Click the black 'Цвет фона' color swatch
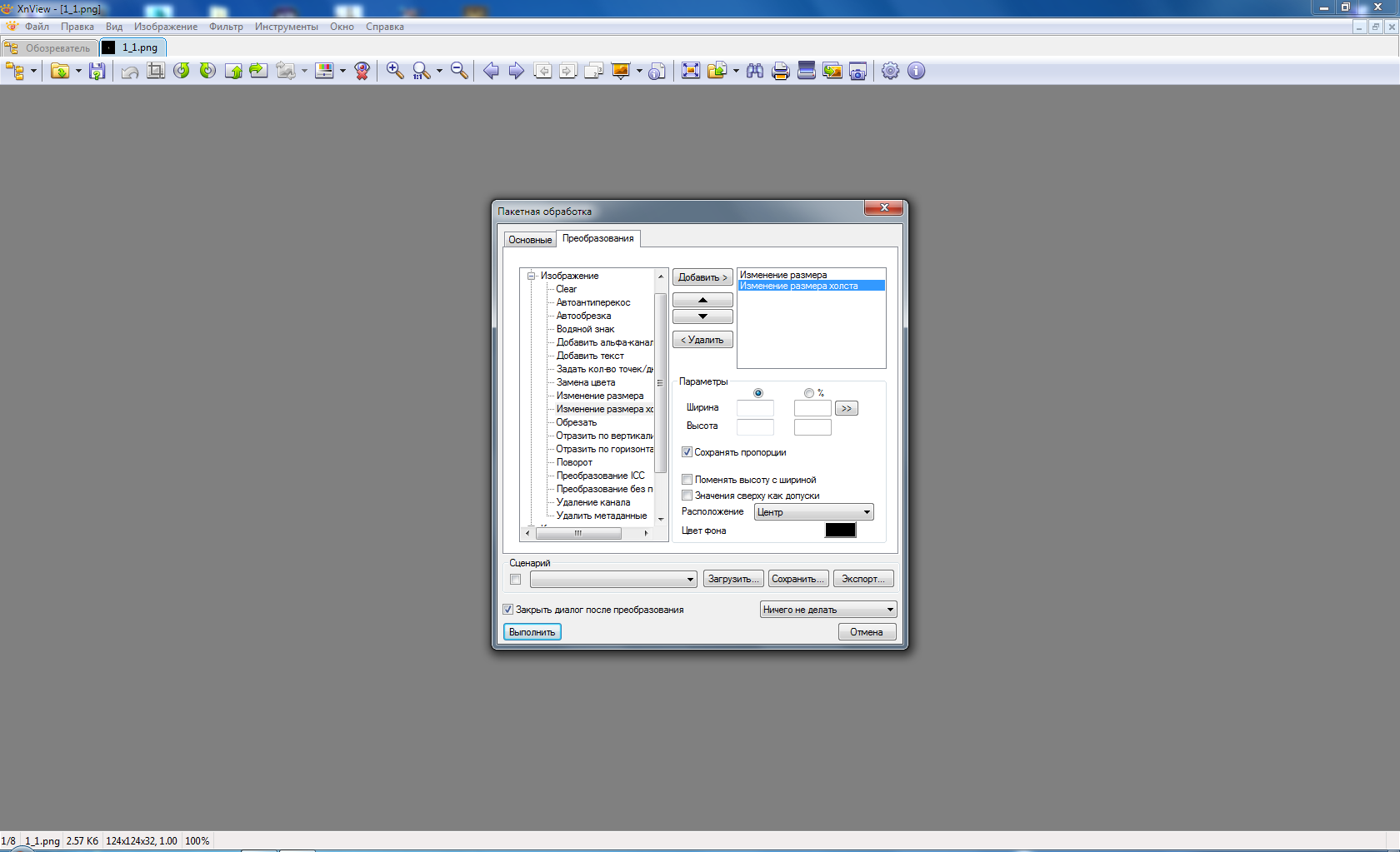 point(840,531)
